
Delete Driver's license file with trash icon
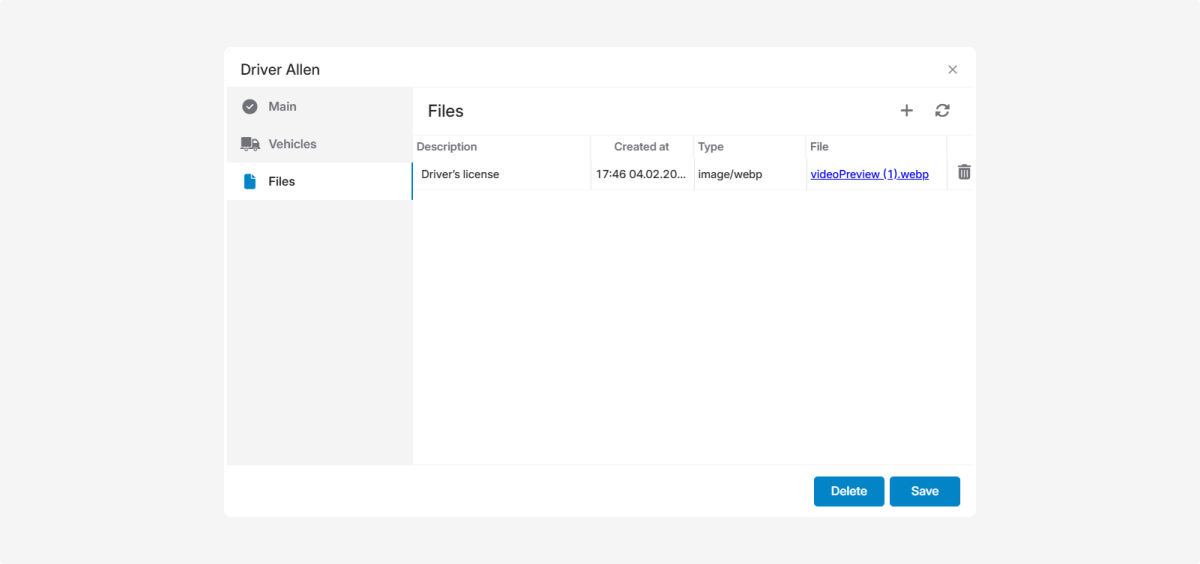tap(964, 173)
